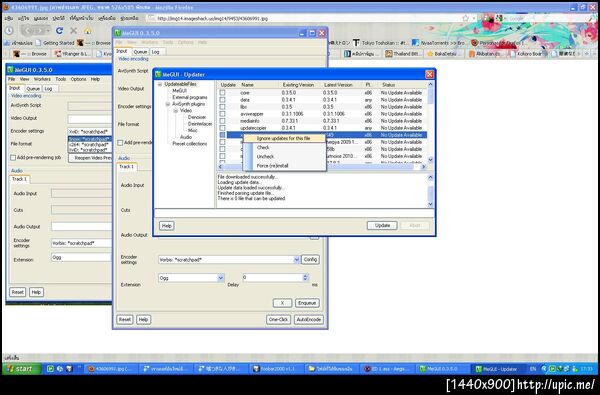600x395 pixels.
Task: Open the Ogg extension dropdown
Action: [x=220, y=278]
